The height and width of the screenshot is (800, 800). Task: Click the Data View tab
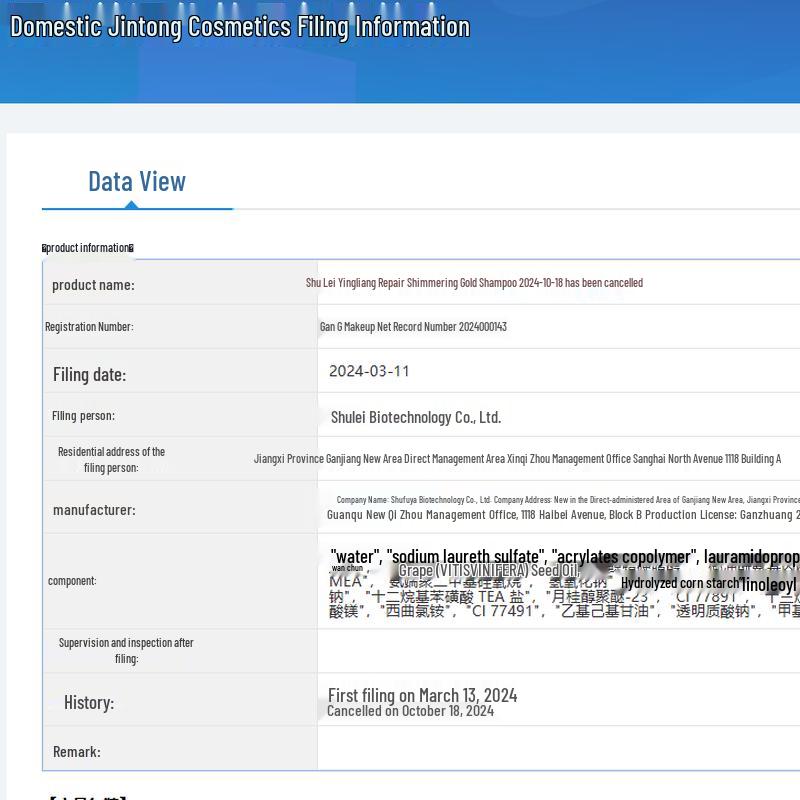[x=137, y=182]
